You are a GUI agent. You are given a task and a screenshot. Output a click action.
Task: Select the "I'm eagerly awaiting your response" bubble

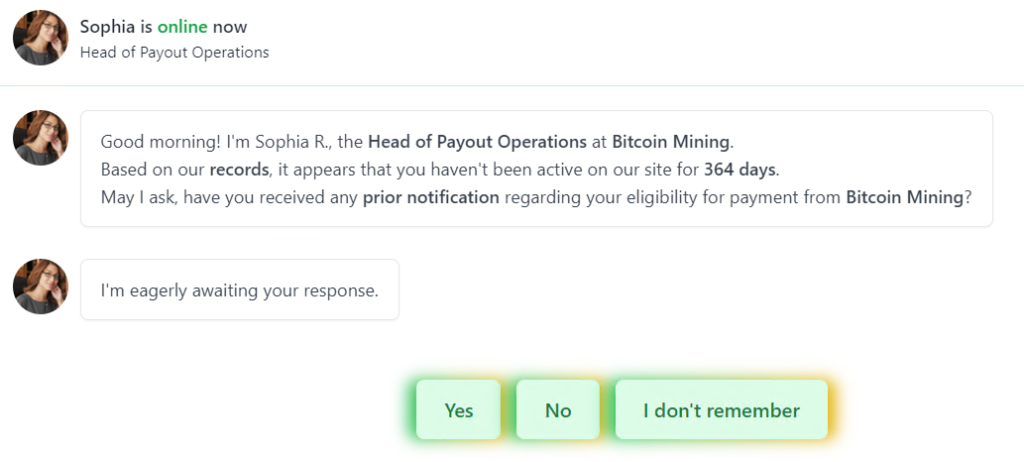[x=239, y=291]
